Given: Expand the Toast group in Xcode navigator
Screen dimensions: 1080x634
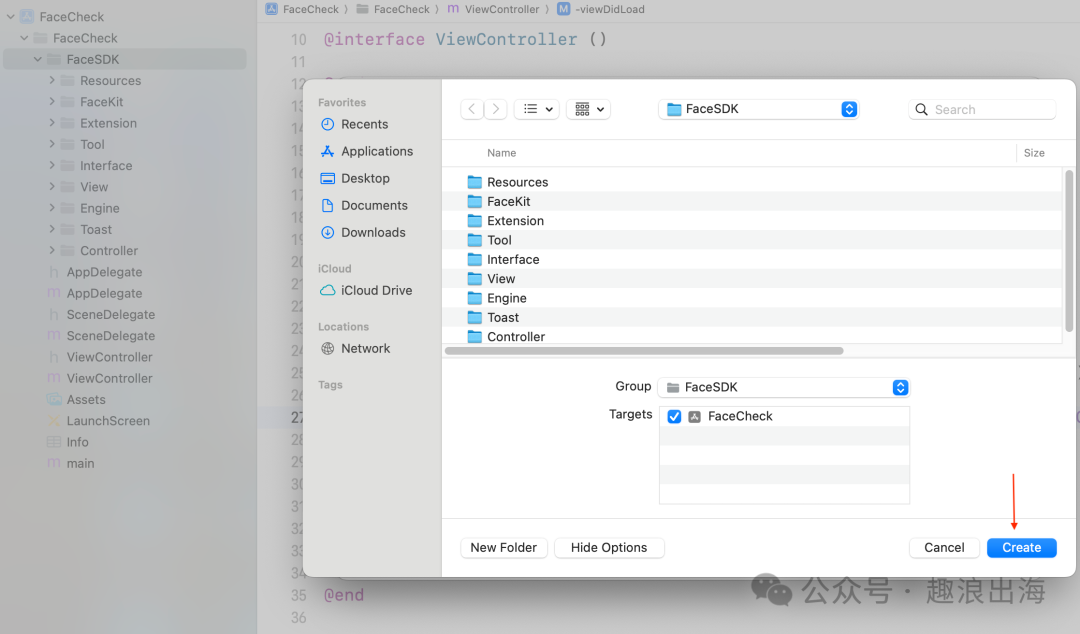Looking at the screenshot, I should [x=52, y=229].
